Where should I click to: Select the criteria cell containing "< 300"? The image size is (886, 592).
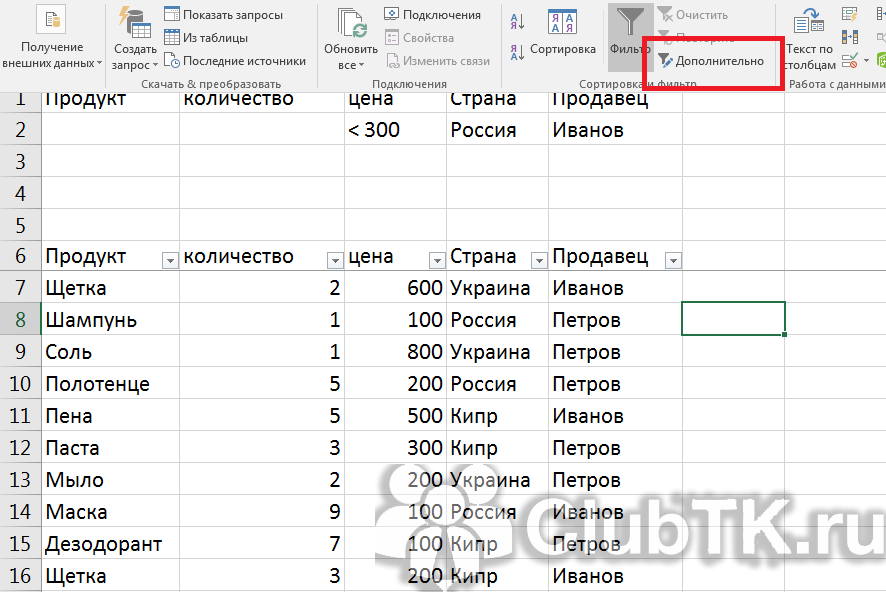tap(396, 130)
